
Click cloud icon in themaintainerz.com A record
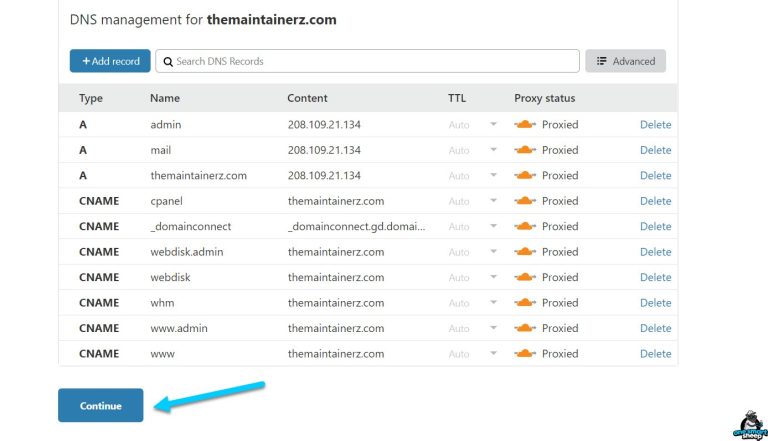pos(525,176)
